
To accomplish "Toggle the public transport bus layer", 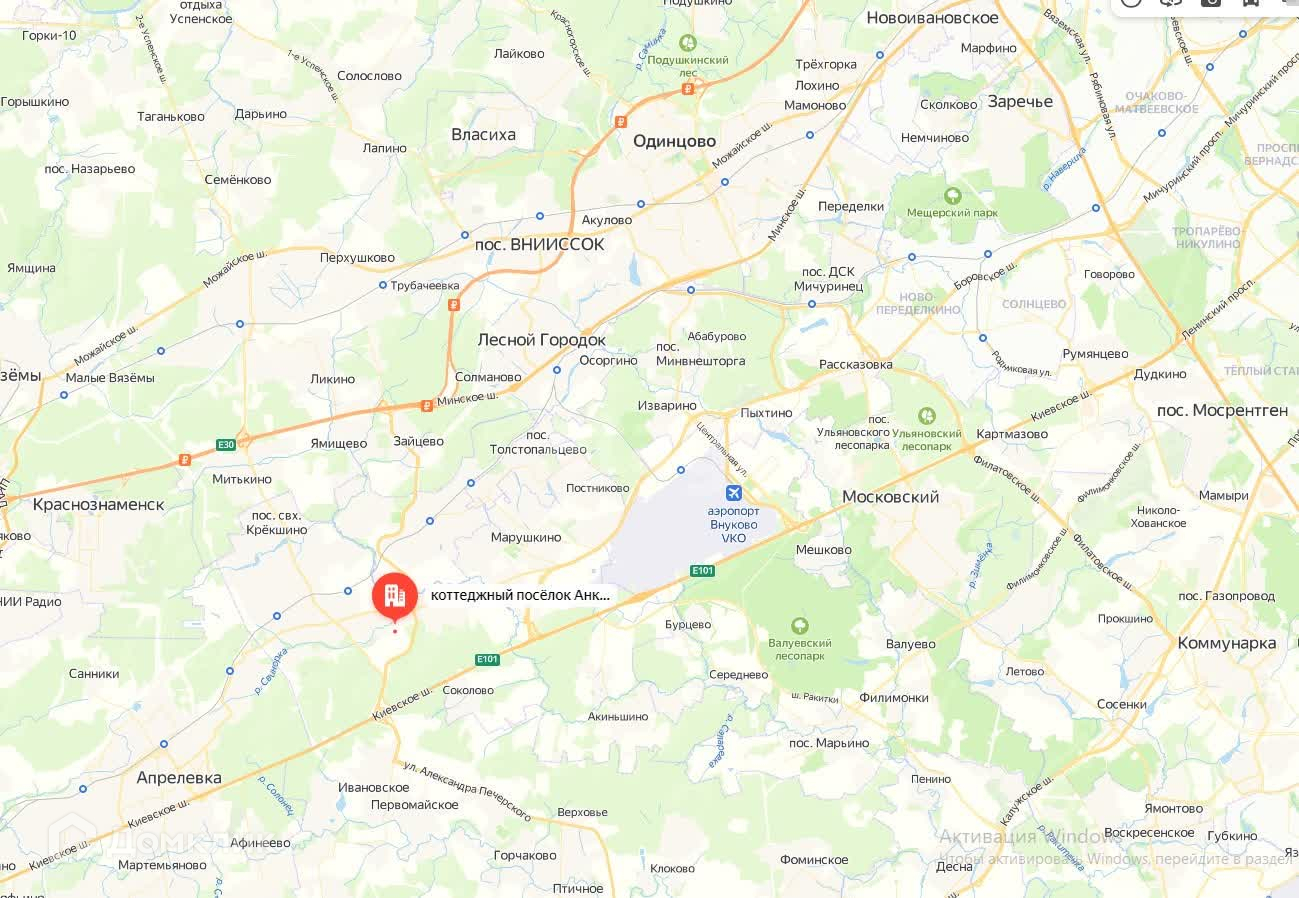I will pyautogui.click(x=1252, y=3).
